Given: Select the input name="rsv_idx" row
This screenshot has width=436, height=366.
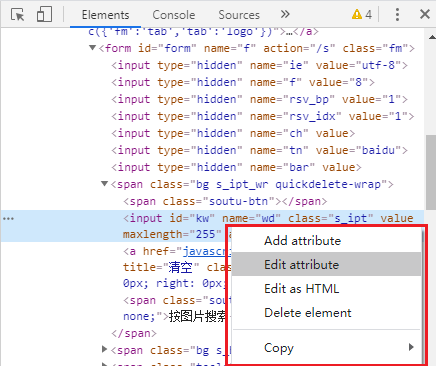Looking at the screenshot, I should tap(263, 116).
